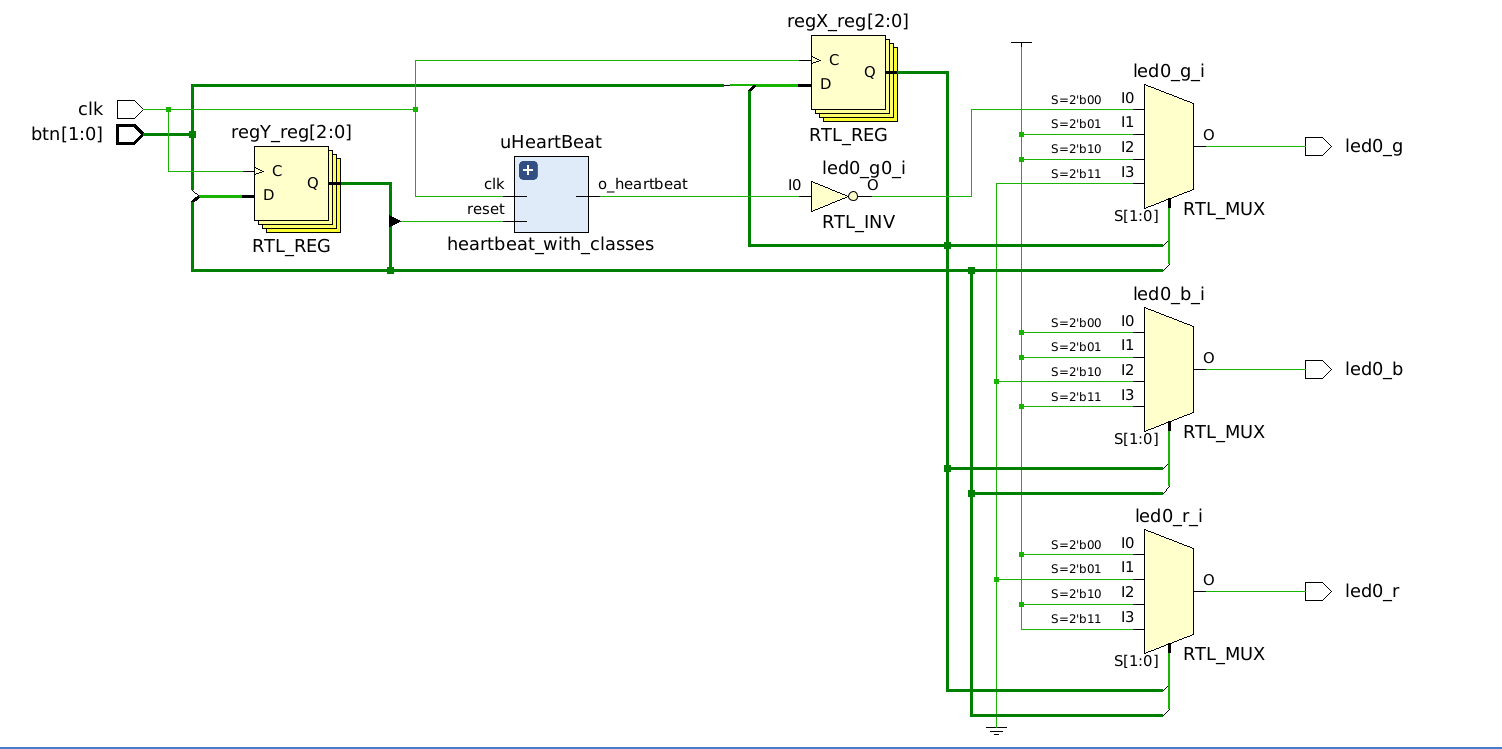Click 'RTL_REG' label under regY_reg
The width and height of the screenshot is (1502, 749).
pyautogui.click(x=291, y=246)
